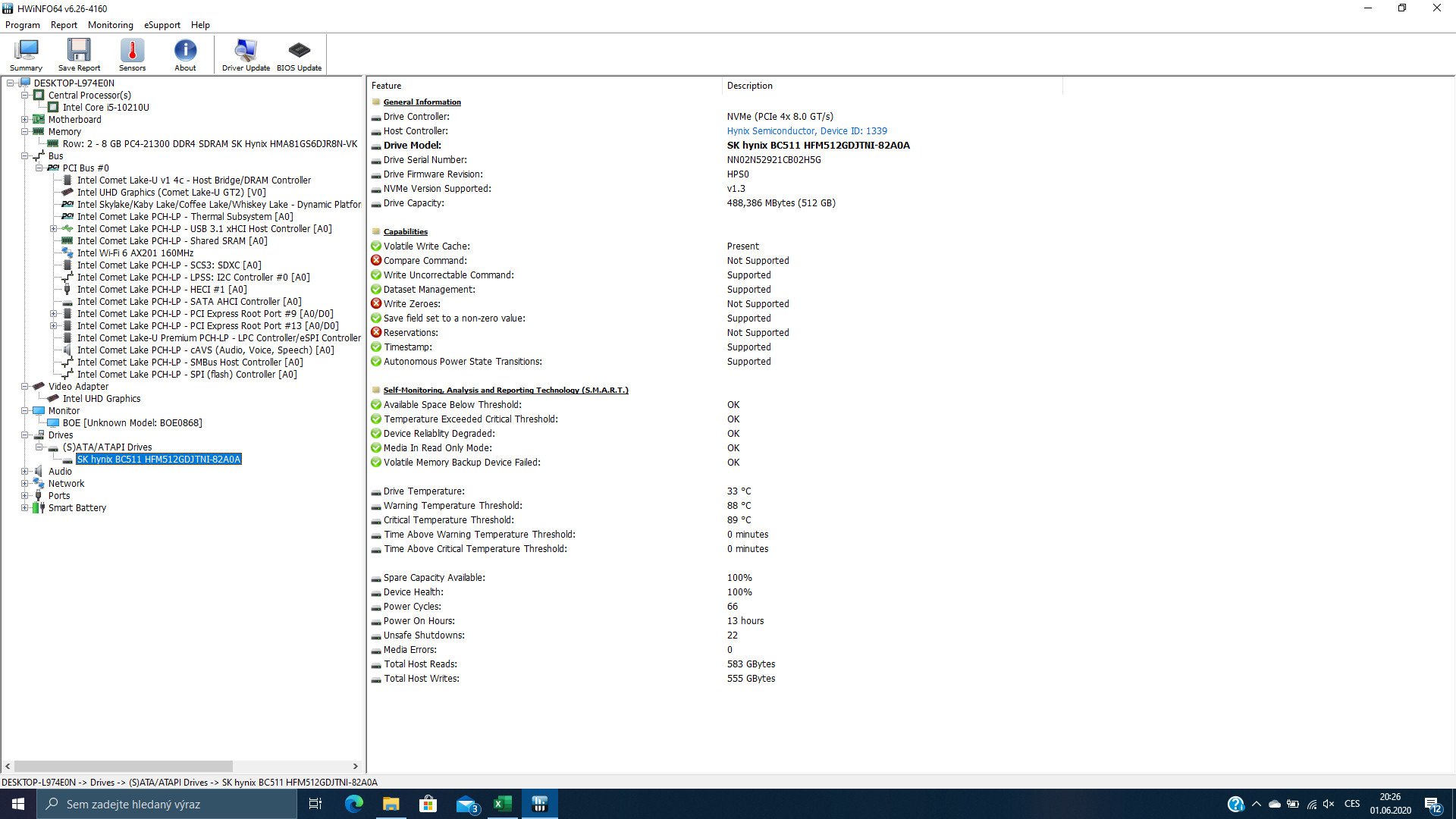Open Windows Start menu
Screen dimensions: 1456x819
tap(18, 804)
